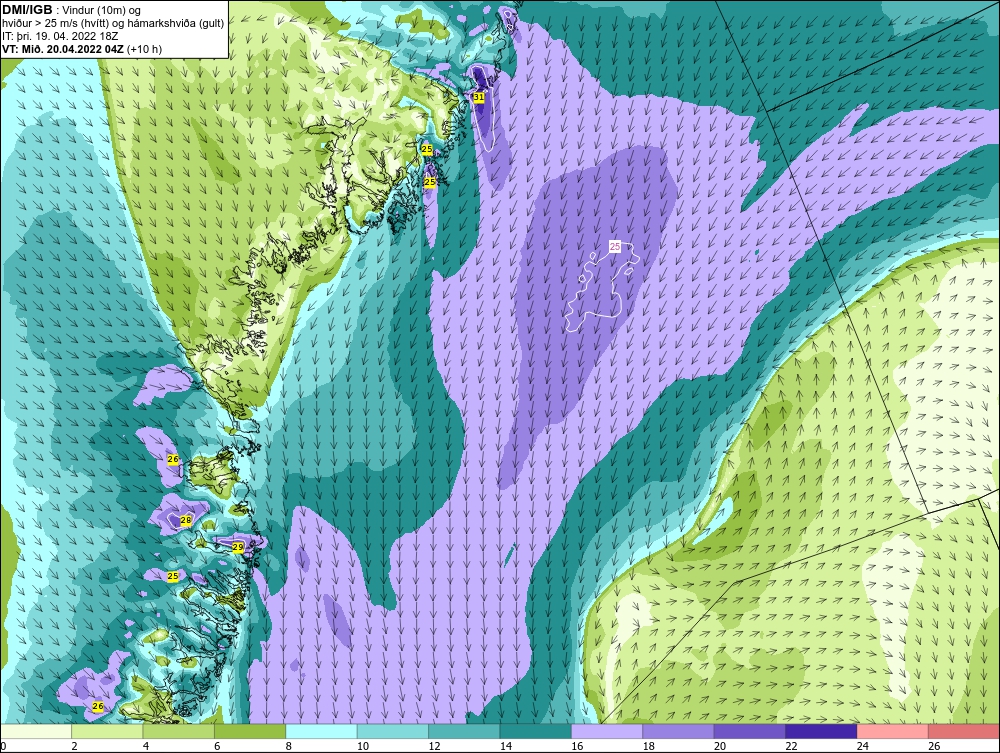Screen dimensions: 1000x753
Task: Click the 4–6 m/s legend color band
Action: [179, 731]
